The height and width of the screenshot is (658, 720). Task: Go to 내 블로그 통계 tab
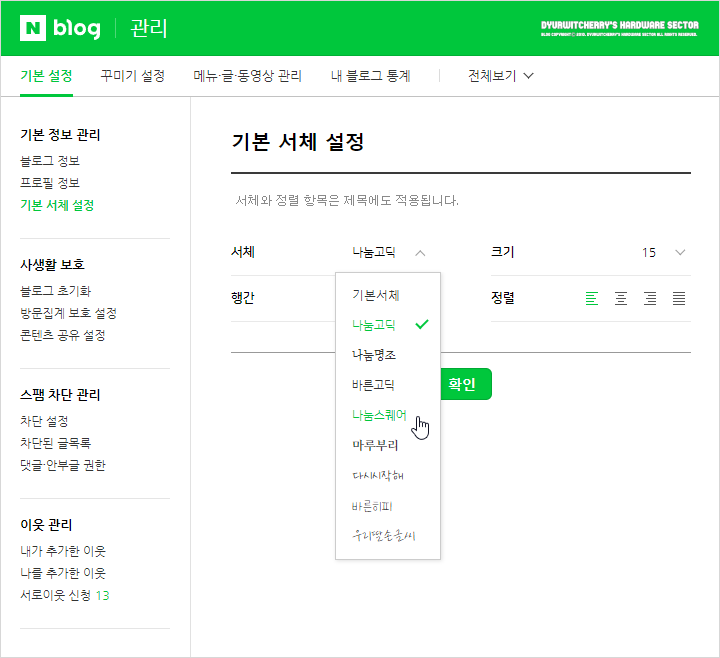coord(371,76)
